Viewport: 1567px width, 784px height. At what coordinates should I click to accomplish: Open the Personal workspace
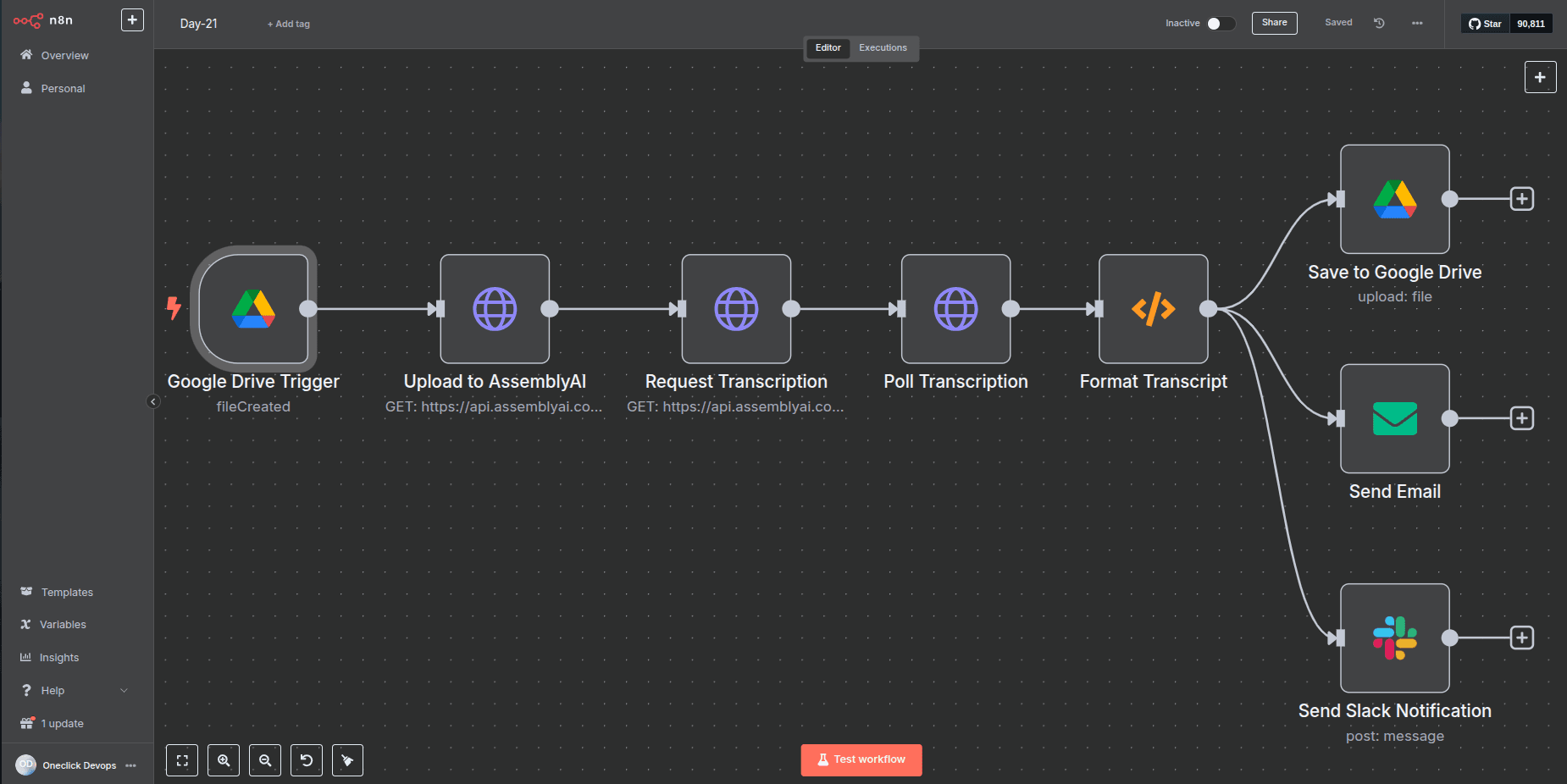63,88
